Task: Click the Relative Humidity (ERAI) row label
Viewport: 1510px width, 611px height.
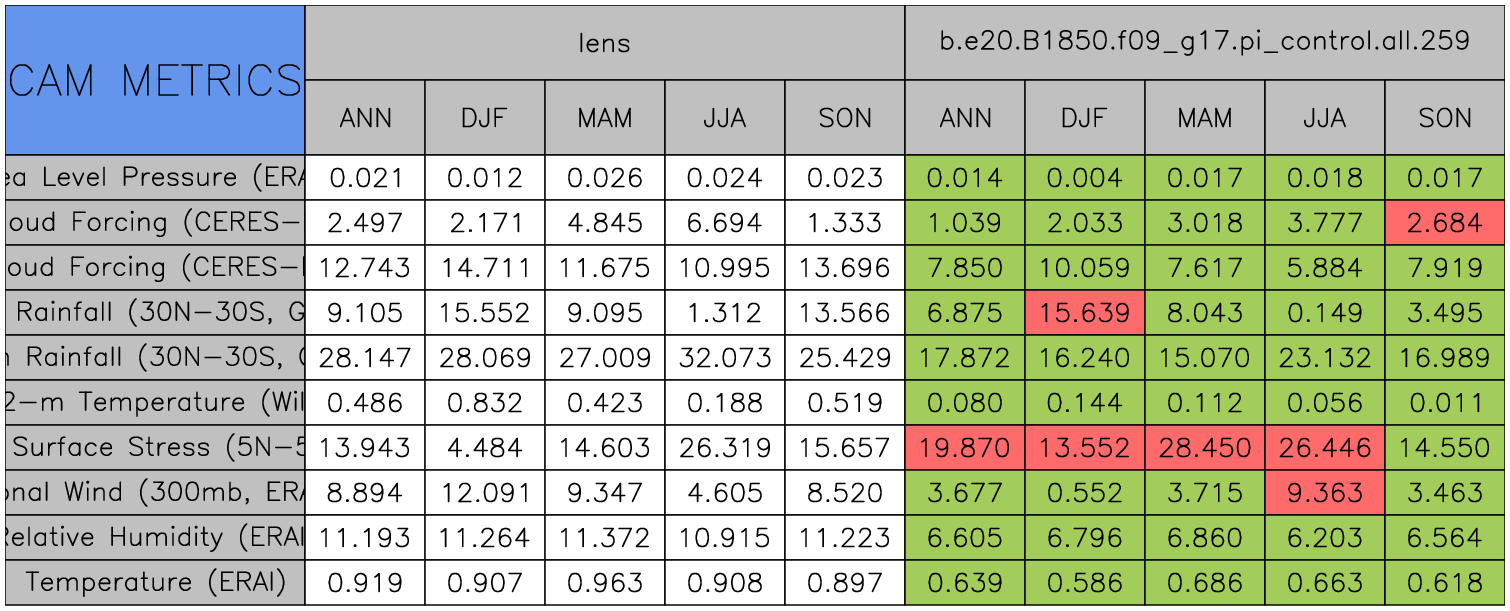Action: pyautogui.click(x=155, y=538)
